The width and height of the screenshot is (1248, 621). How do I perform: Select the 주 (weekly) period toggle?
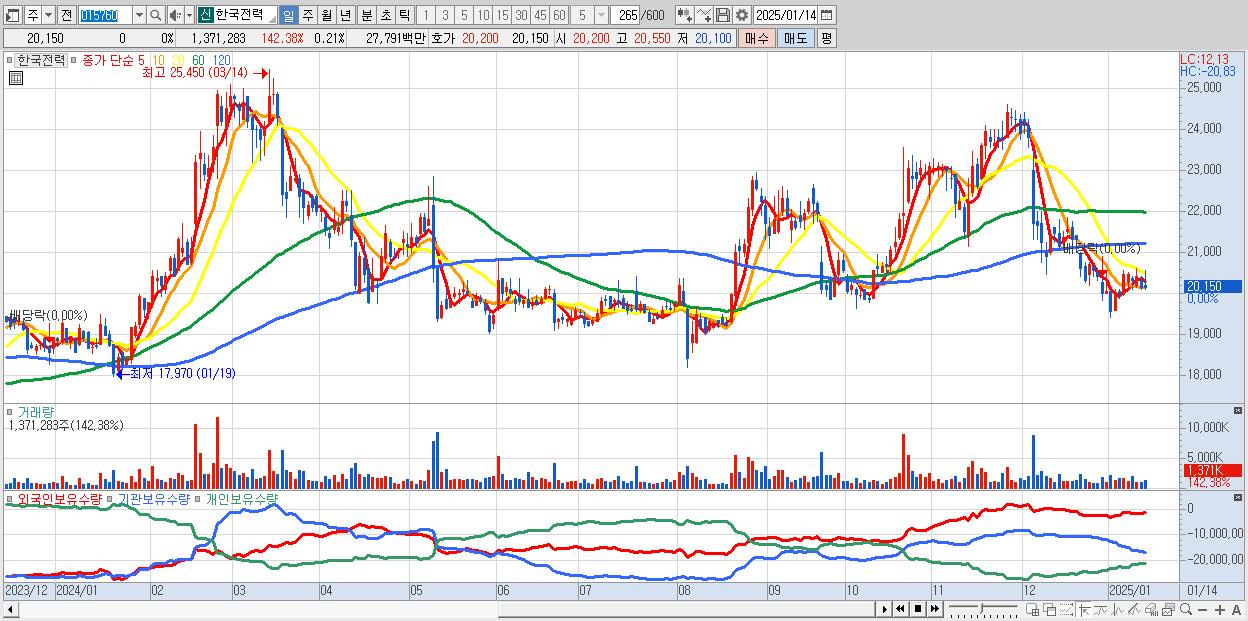point(307,15)
